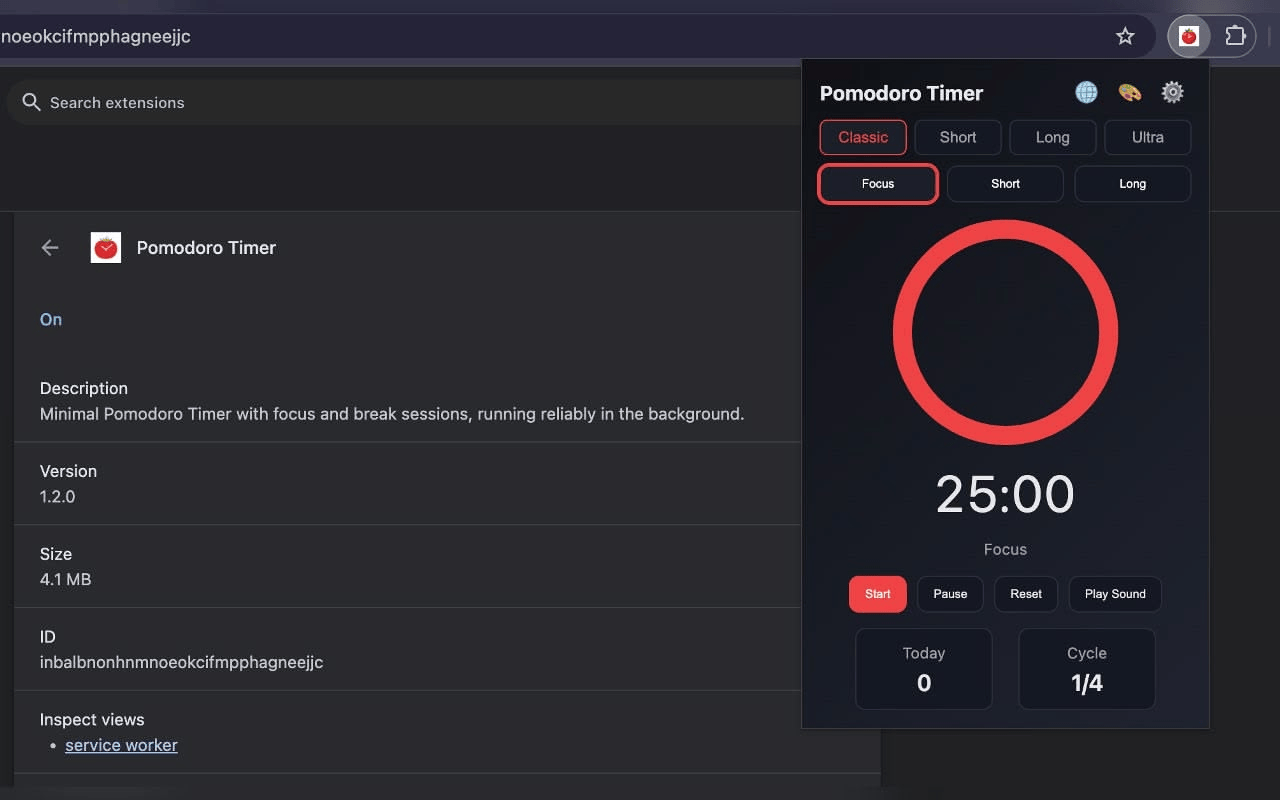
Task: Switch to Short break mode in second row
Action: pos(1005,184)
